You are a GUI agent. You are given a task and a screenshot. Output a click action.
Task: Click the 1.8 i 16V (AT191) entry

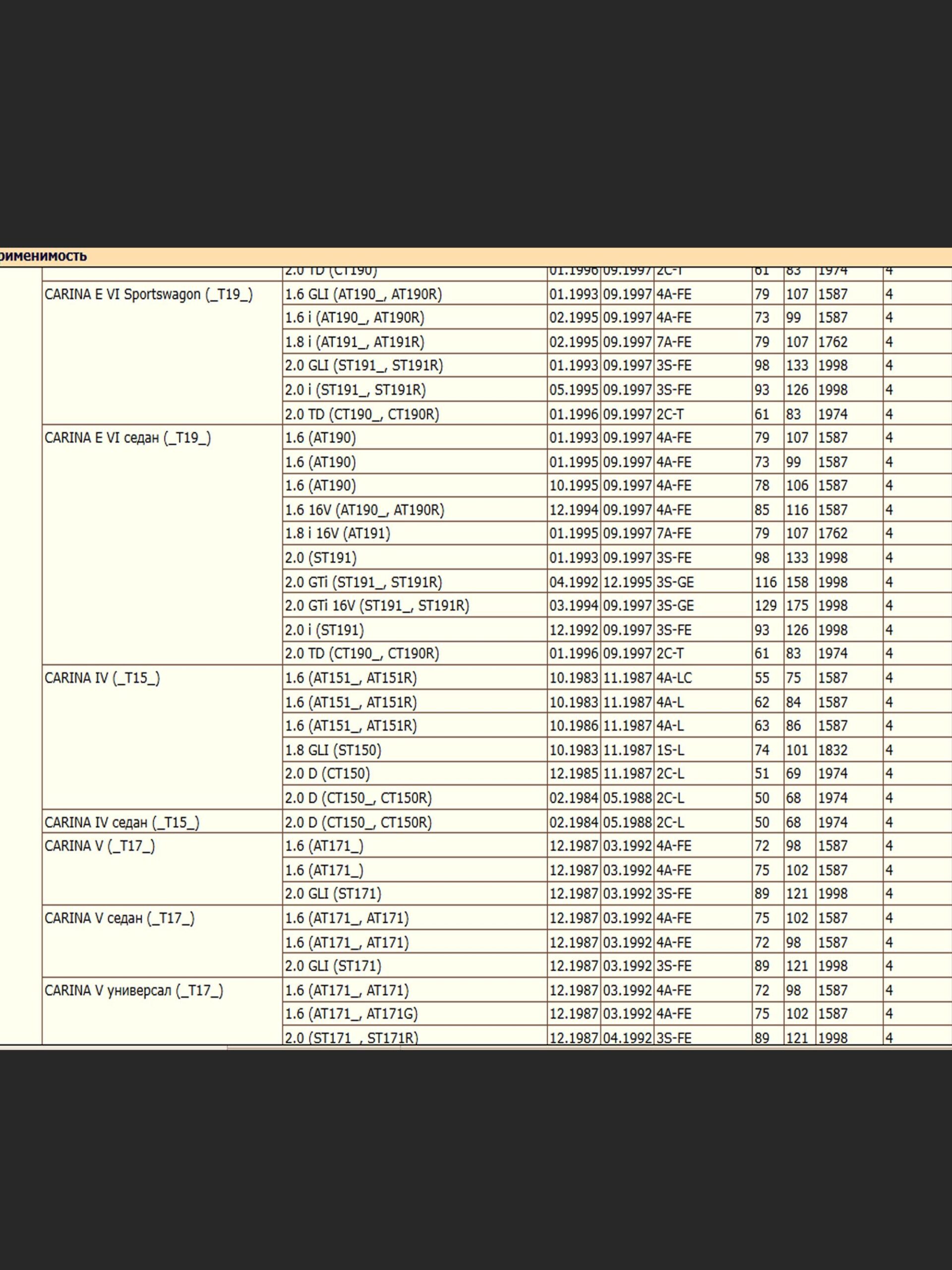[x=338, y=533]
